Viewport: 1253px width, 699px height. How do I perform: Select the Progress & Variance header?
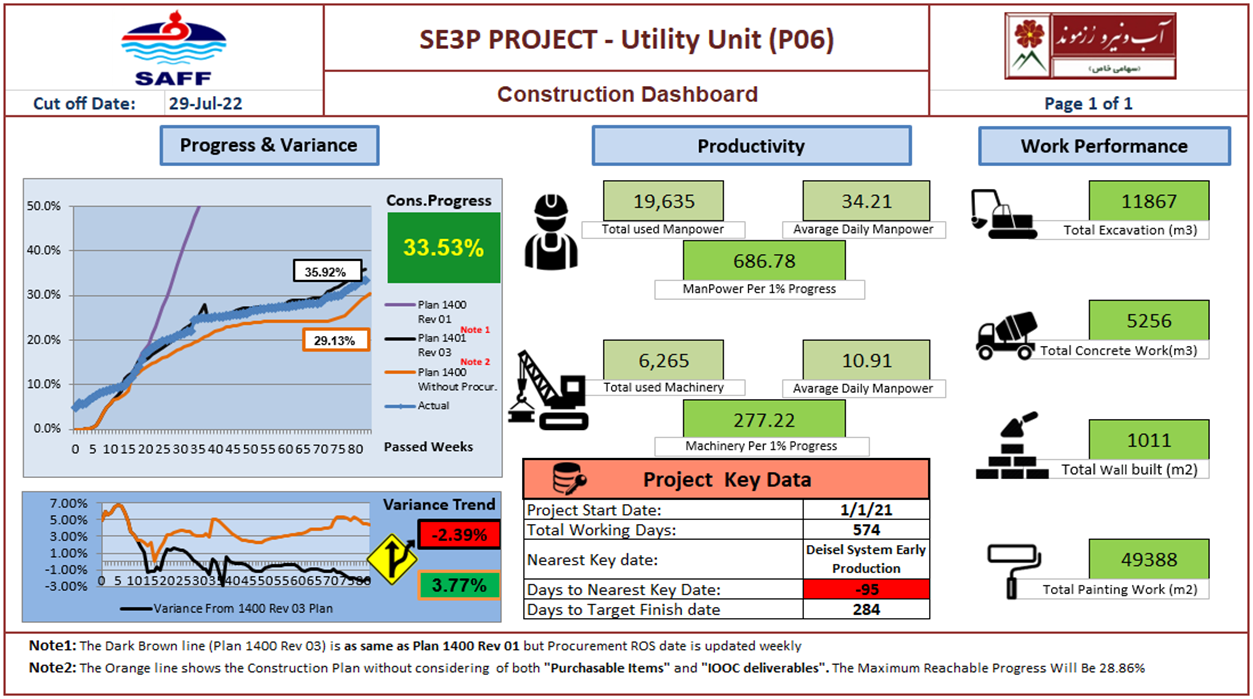point(268,145)
